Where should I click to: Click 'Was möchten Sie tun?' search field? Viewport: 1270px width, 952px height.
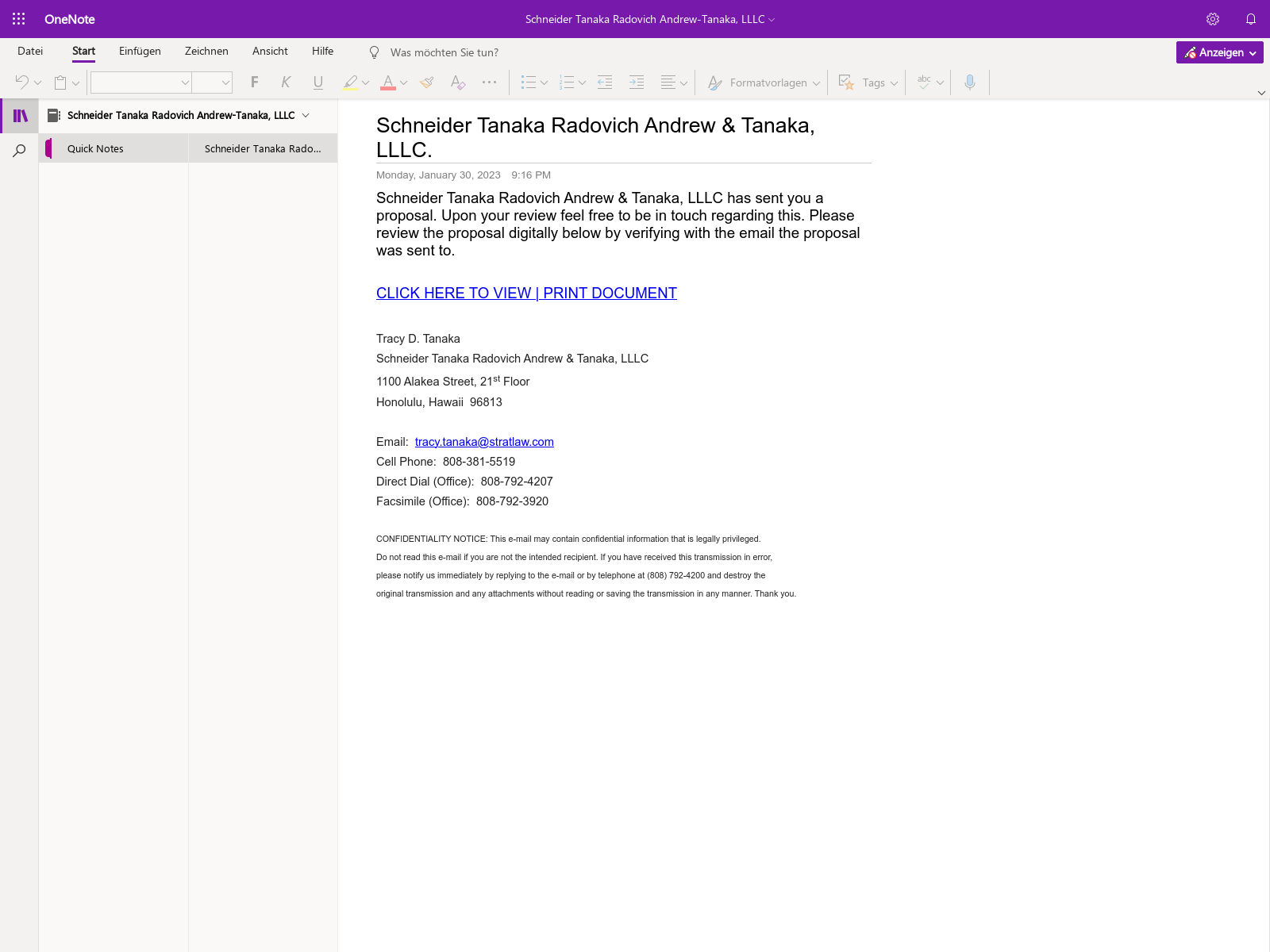[x=444, y=52]
